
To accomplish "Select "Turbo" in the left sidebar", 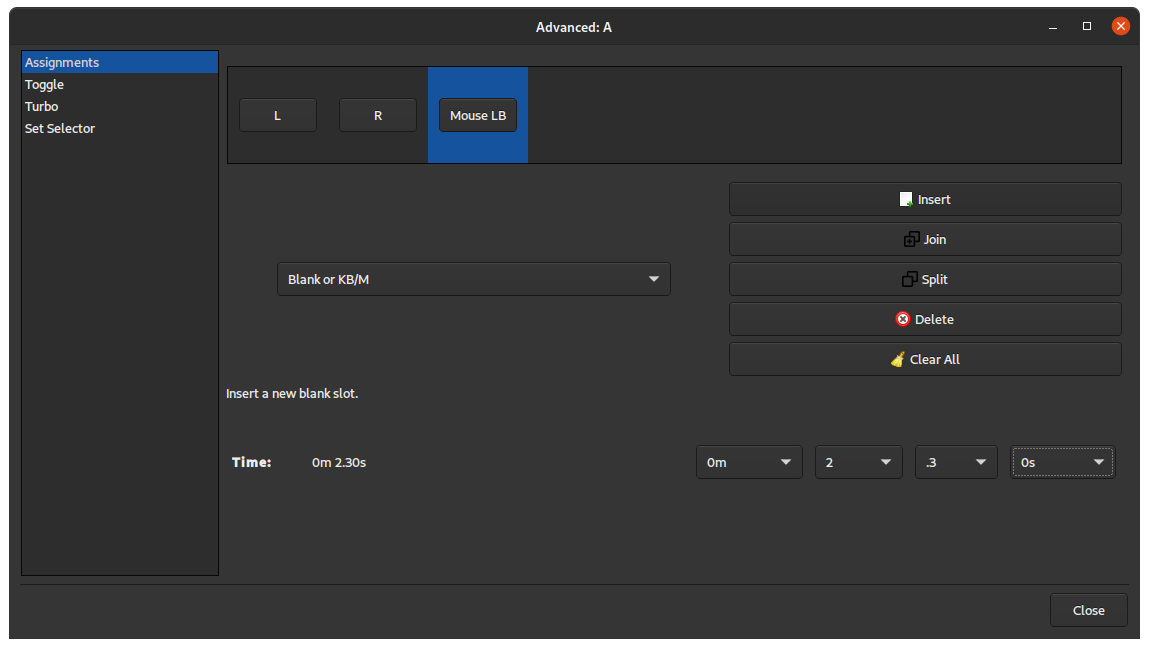I will (41, 106).
